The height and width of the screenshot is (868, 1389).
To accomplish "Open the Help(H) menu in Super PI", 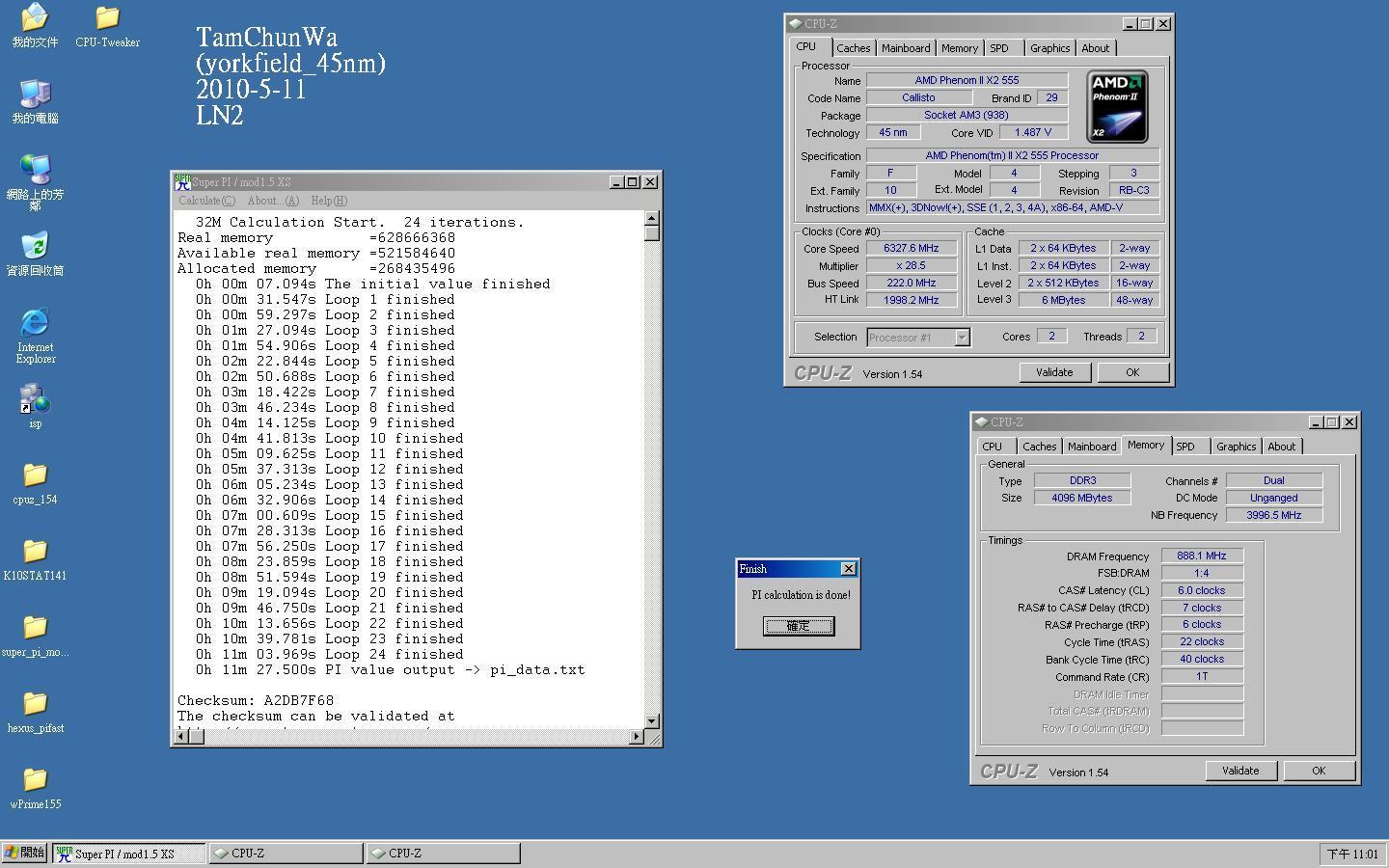I will [x=329, y=201].
